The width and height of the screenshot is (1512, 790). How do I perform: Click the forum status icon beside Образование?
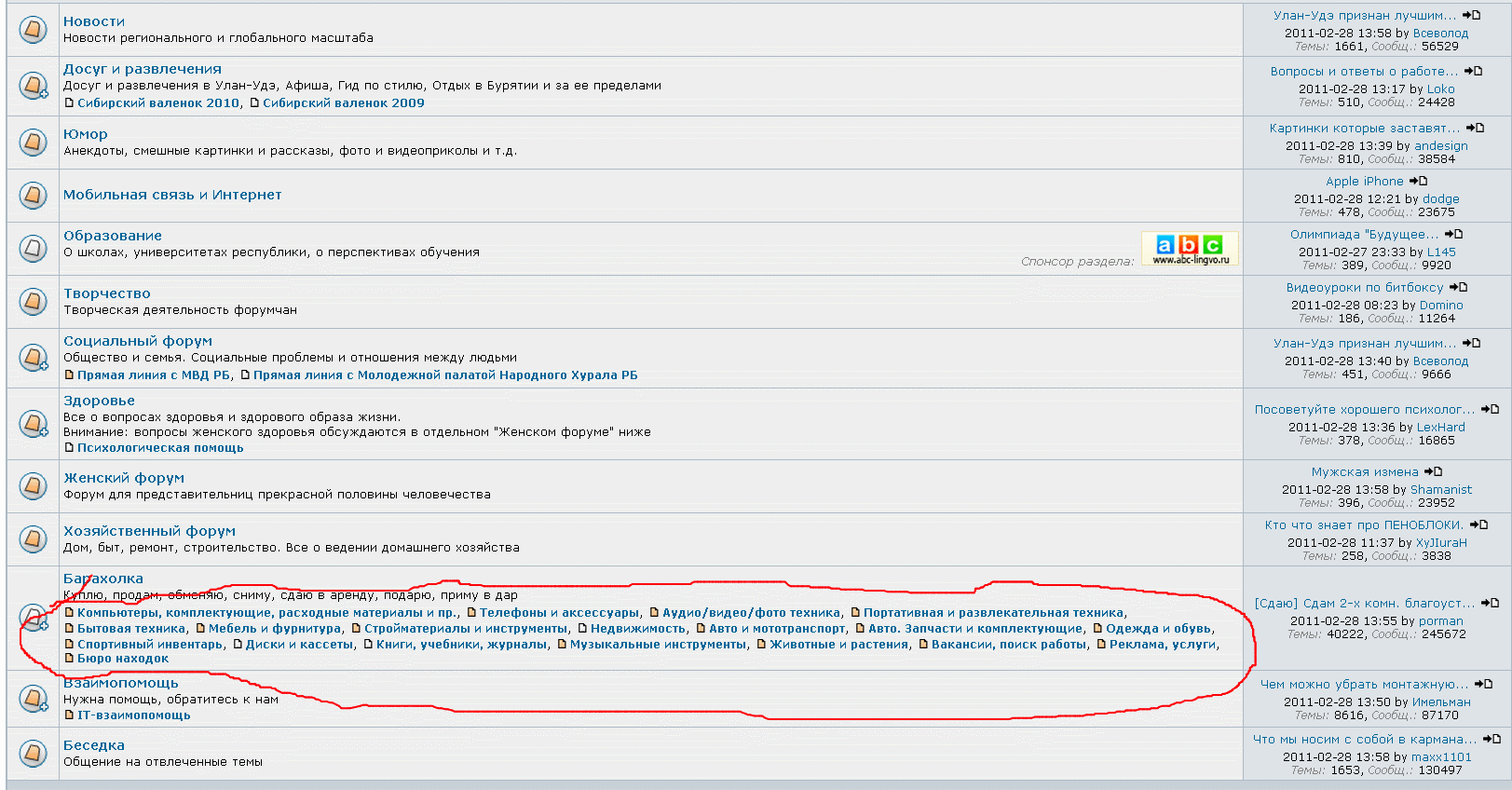[x=33, y=249]
